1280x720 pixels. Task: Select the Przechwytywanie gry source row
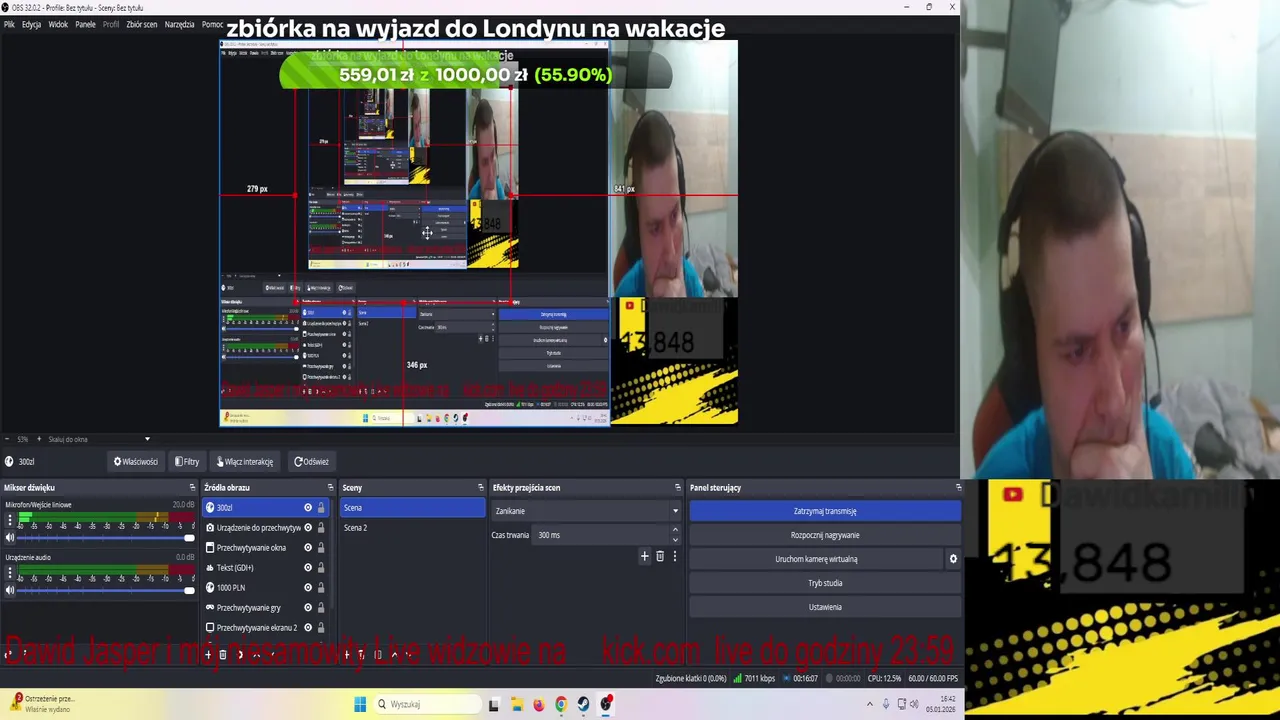coord(268,608)
